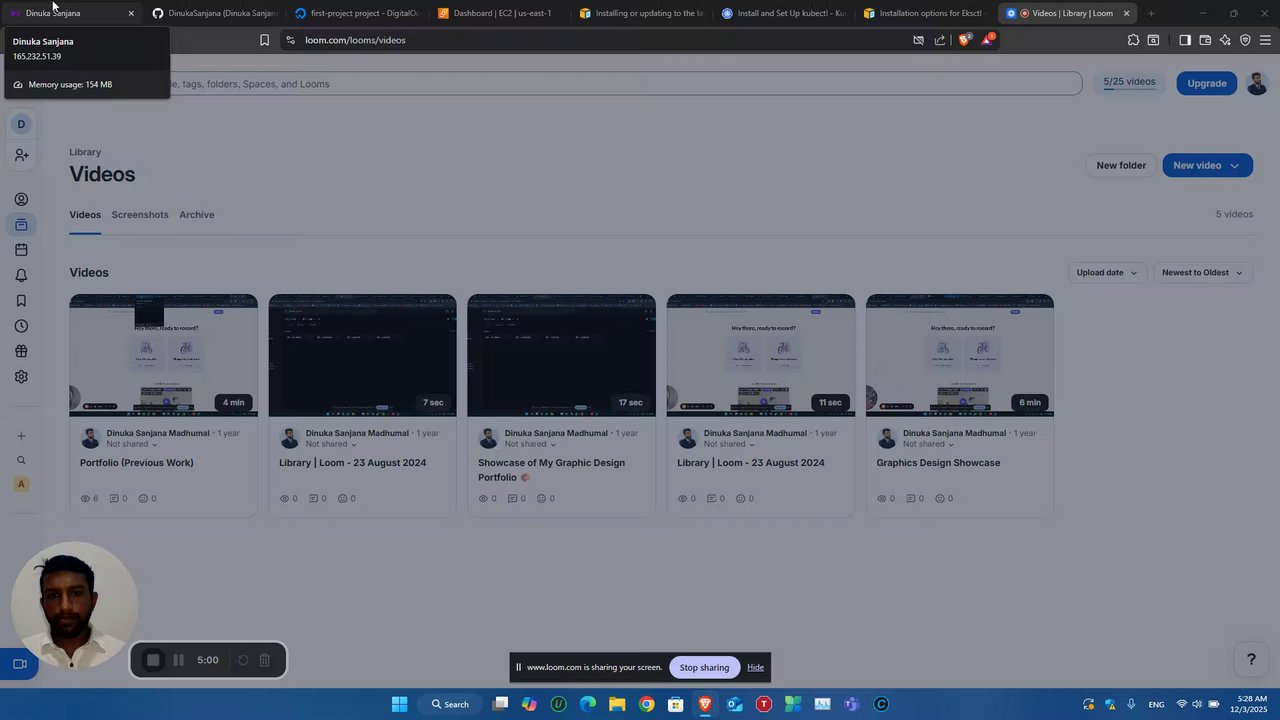1280x720 pixels.
Task: Click the plus add-space icon in sidebar
Action: coord(21,436)
